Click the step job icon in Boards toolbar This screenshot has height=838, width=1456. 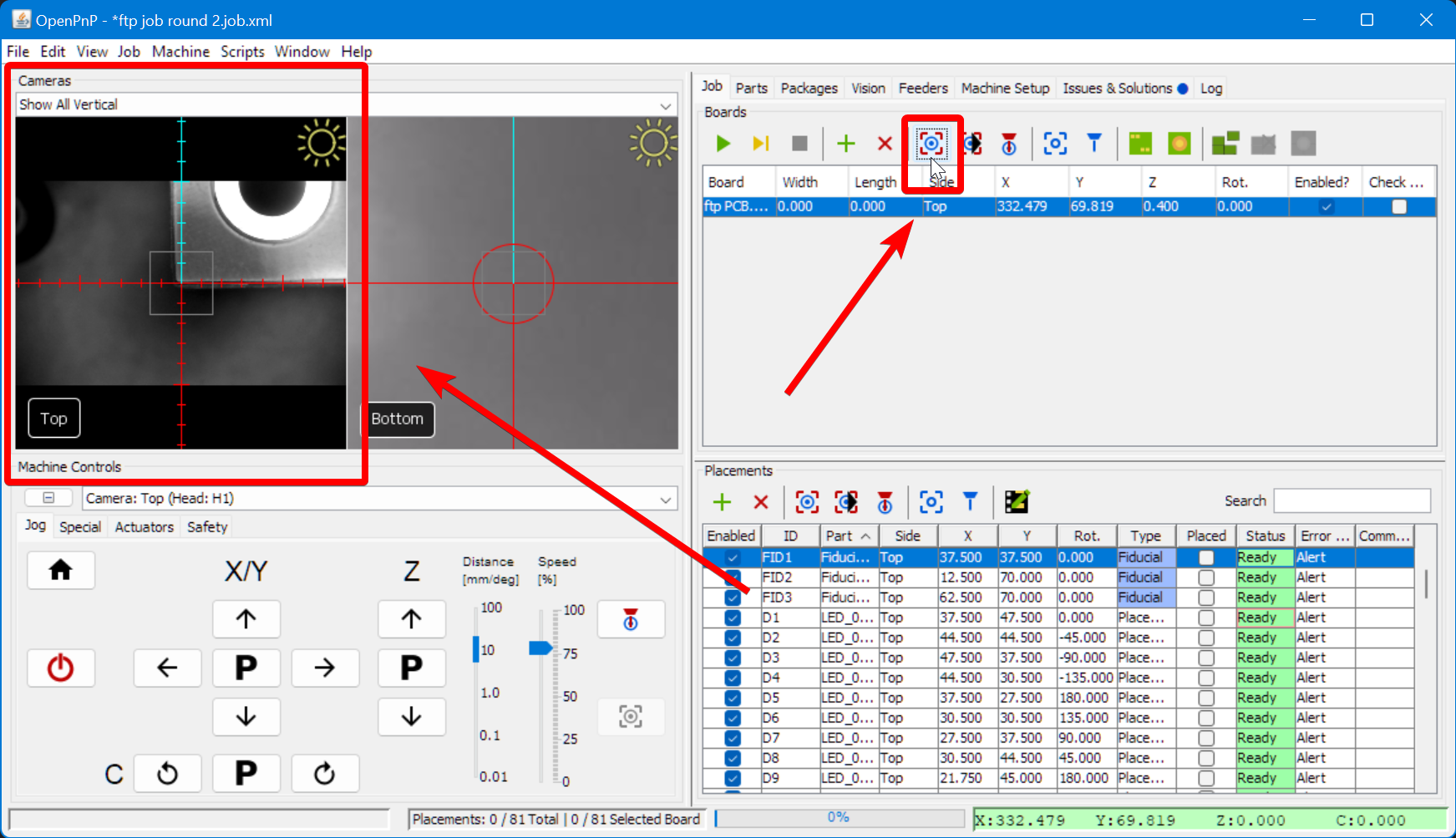(x=760, y=144)
